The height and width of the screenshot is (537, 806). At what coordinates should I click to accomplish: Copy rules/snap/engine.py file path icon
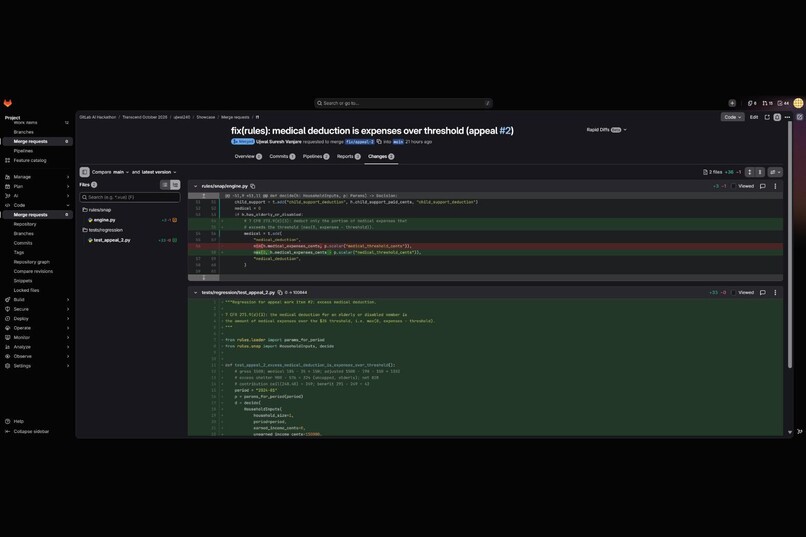[x=252, y=186]
